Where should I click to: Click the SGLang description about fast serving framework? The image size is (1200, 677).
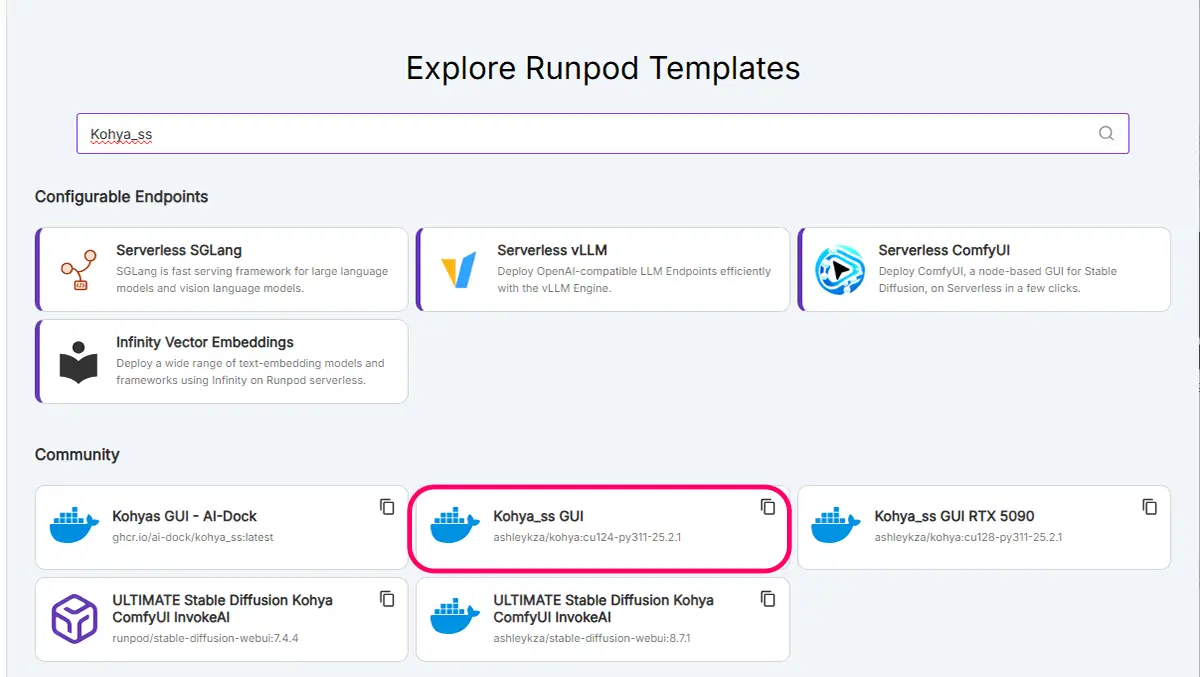[x=252, y=280]
